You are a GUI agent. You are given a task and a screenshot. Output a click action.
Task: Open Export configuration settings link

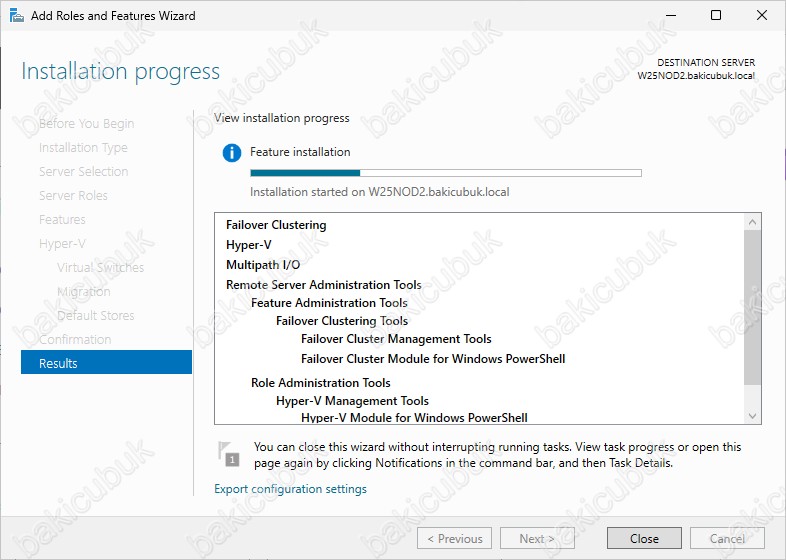(290, 489)
